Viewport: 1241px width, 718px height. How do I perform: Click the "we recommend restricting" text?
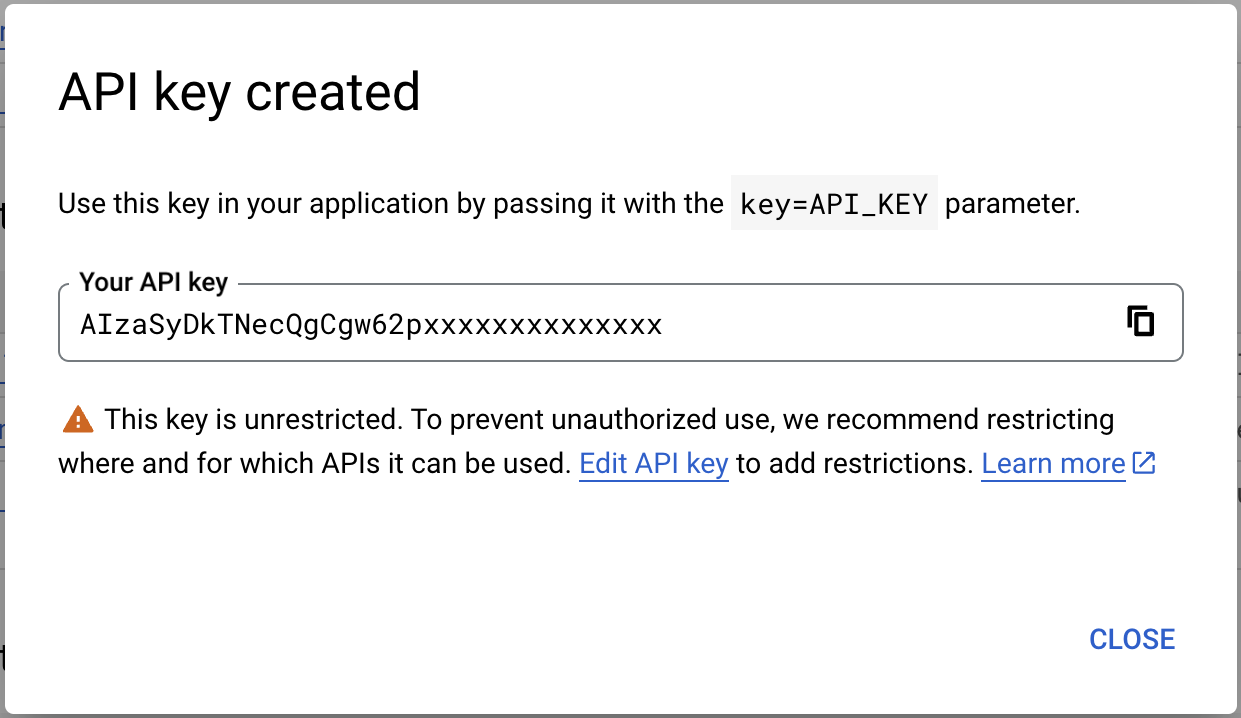click(x=948, y=419)
